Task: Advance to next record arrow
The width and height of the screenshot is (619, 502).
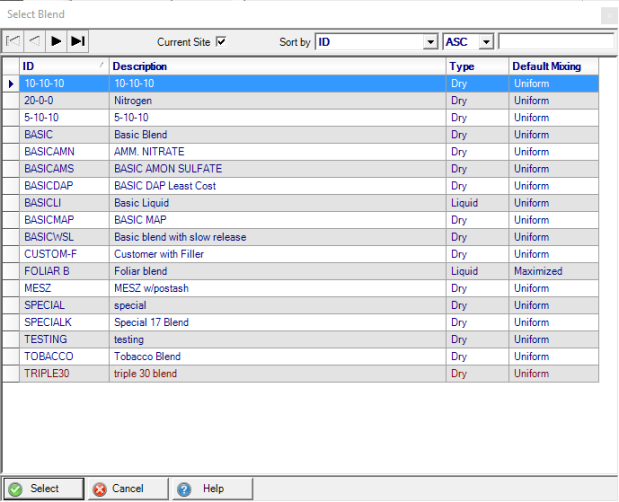Action: (x=55, y=41)
